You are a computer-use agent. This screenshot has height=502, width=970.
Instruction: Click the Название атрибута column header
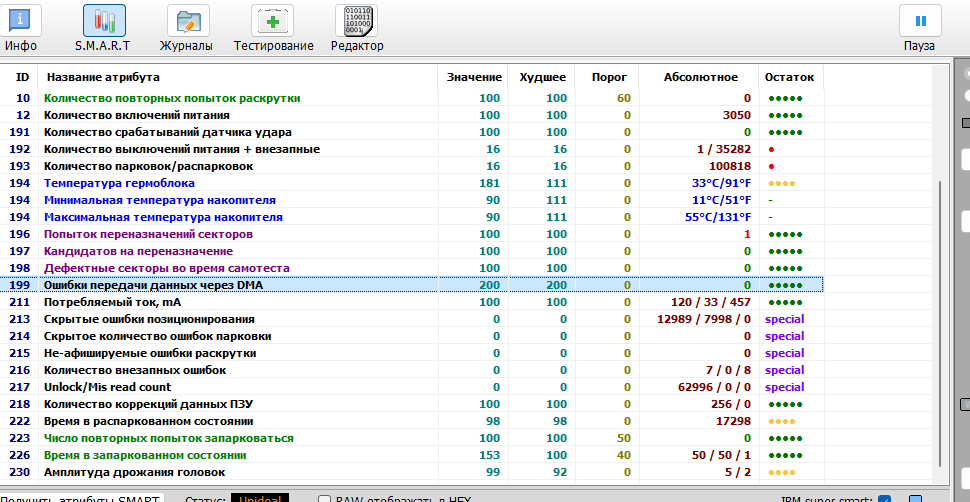pyautogui.click(x=103, y=77)
